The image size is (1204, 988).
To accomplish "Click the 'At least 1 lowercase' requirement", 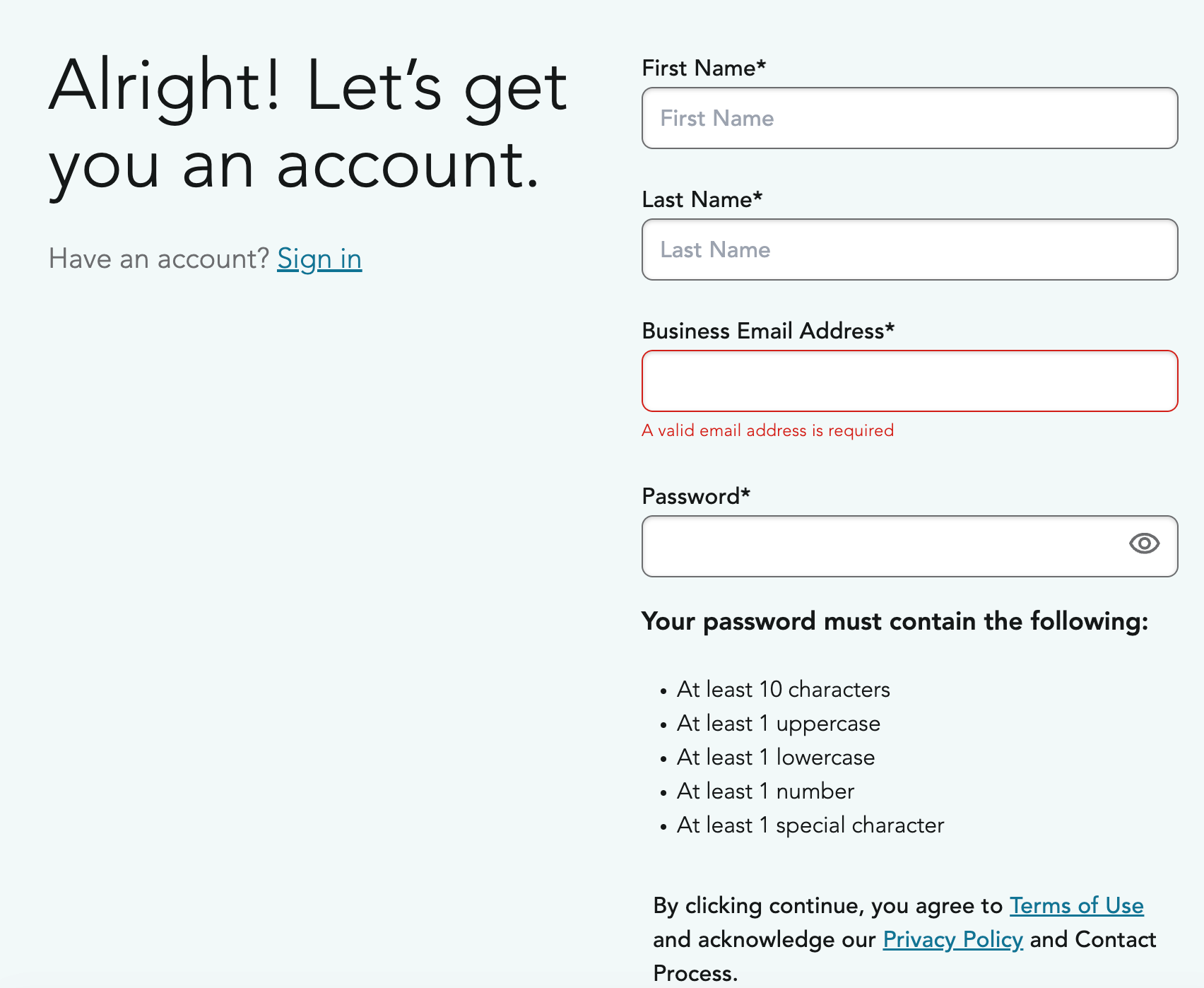I will 775,757.
